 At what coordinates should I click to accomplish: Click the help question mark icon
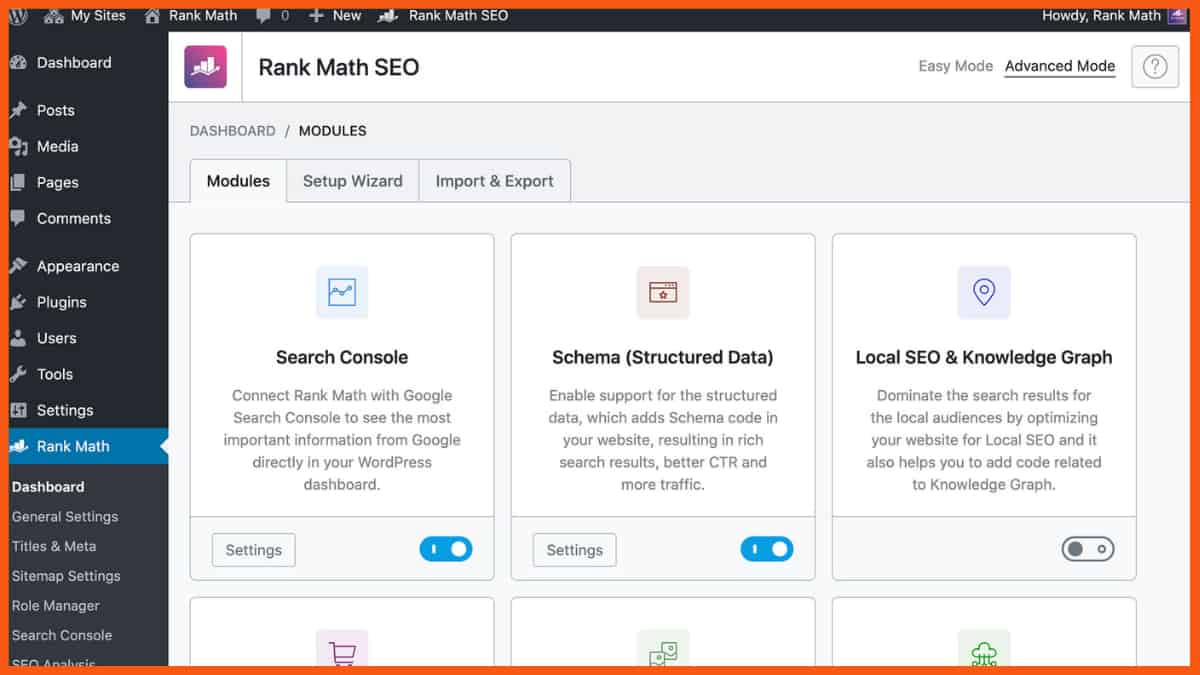(1155, 66)
